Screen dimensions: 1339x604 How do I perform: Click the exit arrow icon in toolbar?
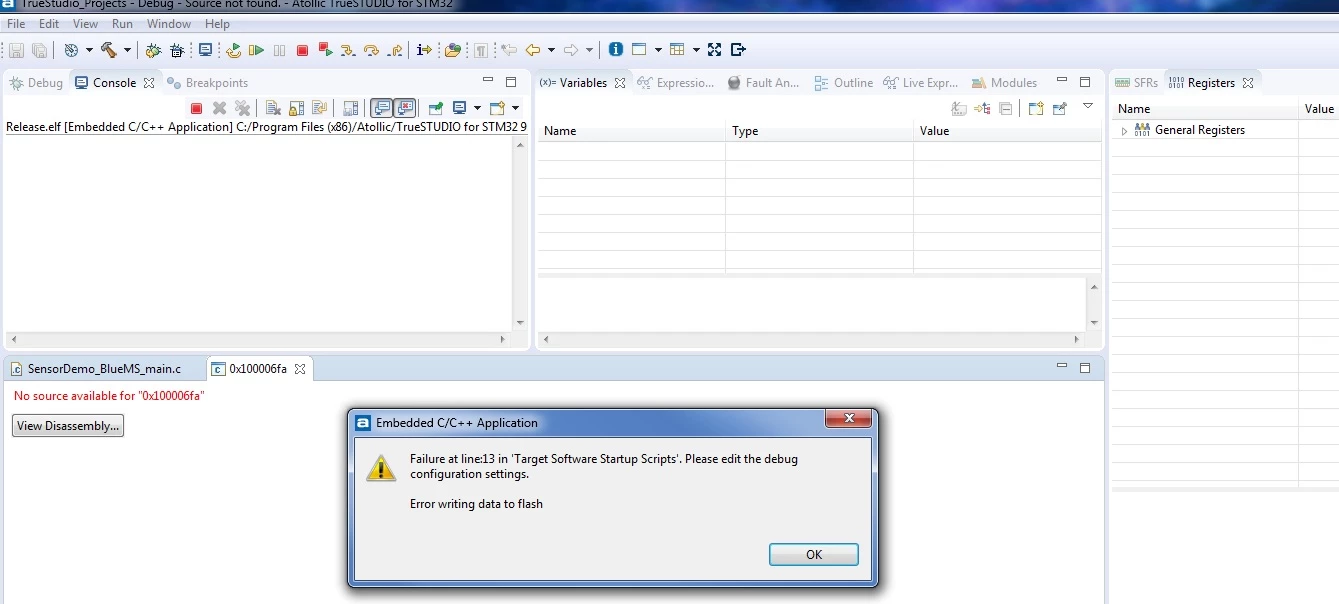tap(738, 50)
